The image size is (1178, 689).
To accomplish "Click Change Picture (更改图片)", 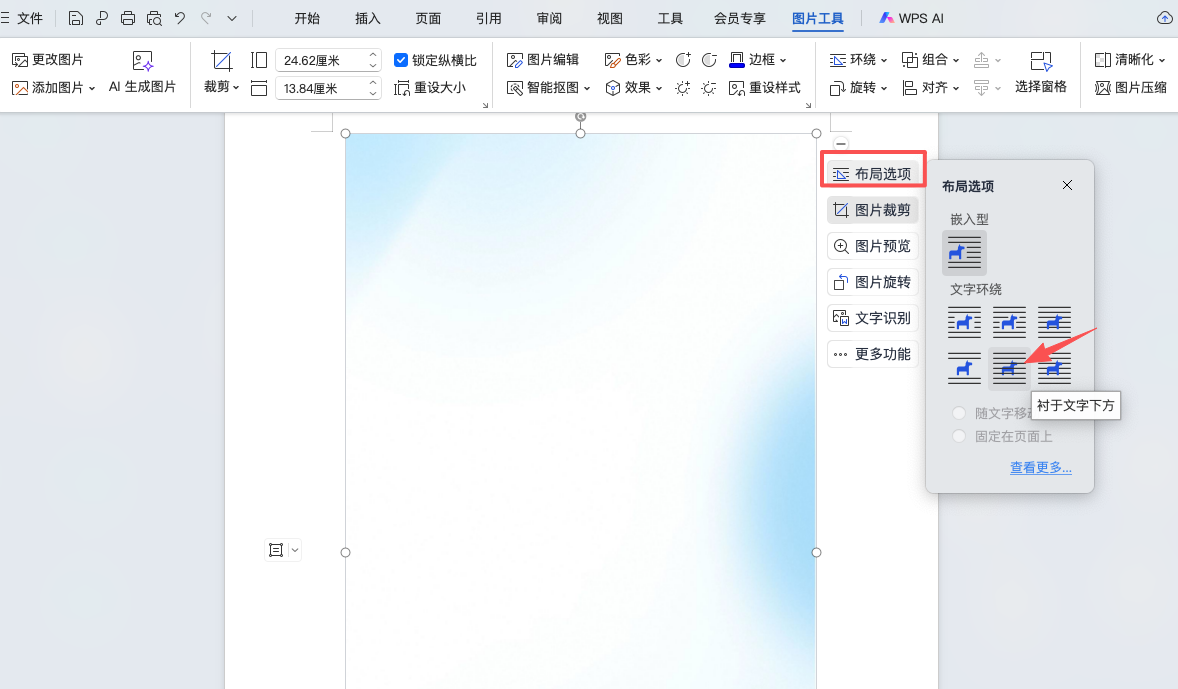I will (x=48, y=59).
